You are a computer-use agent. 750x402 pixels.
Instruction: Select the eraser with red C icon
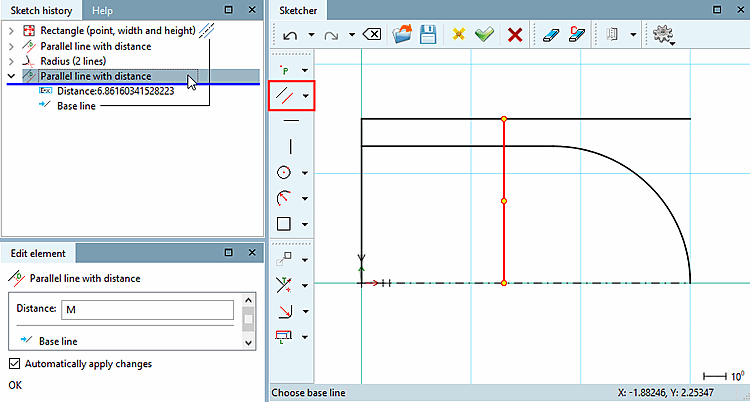coord(577,35)
